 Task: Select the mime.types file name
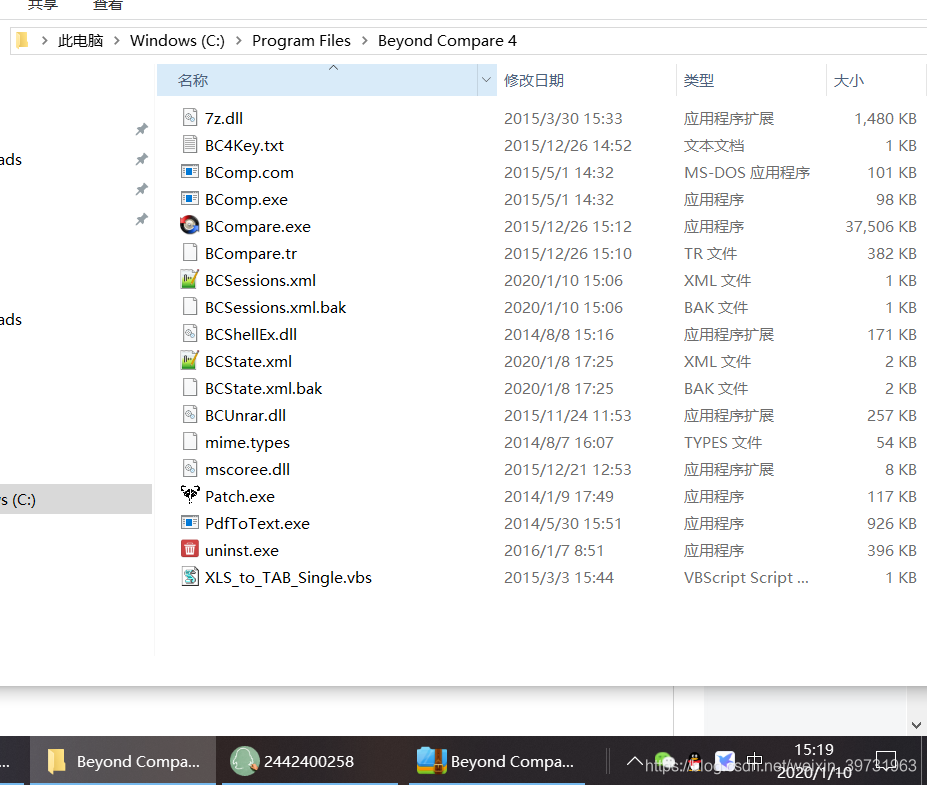247,443
